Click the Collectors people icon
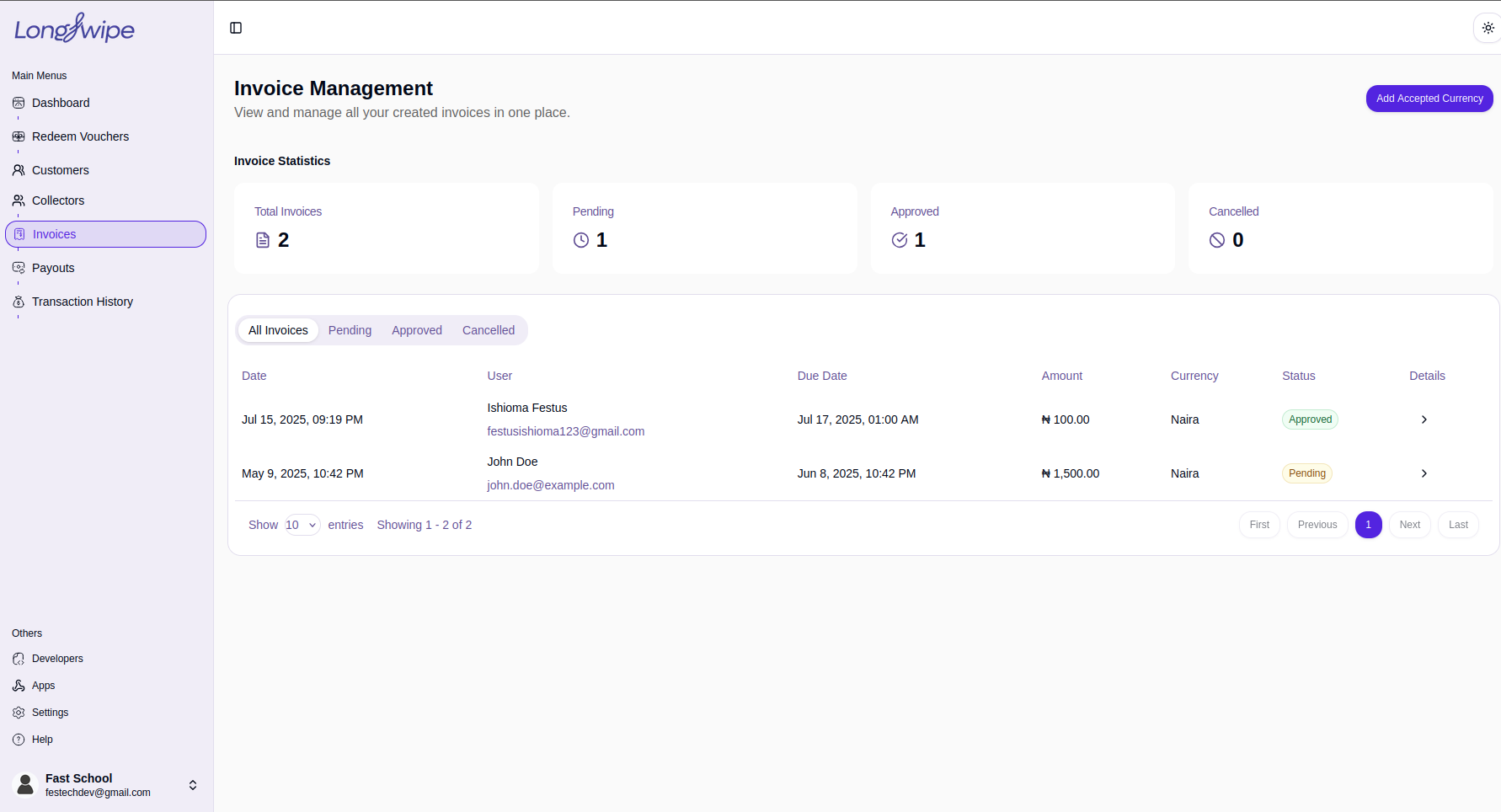Viewport: 1501px width, 812px height. (19, 200)
